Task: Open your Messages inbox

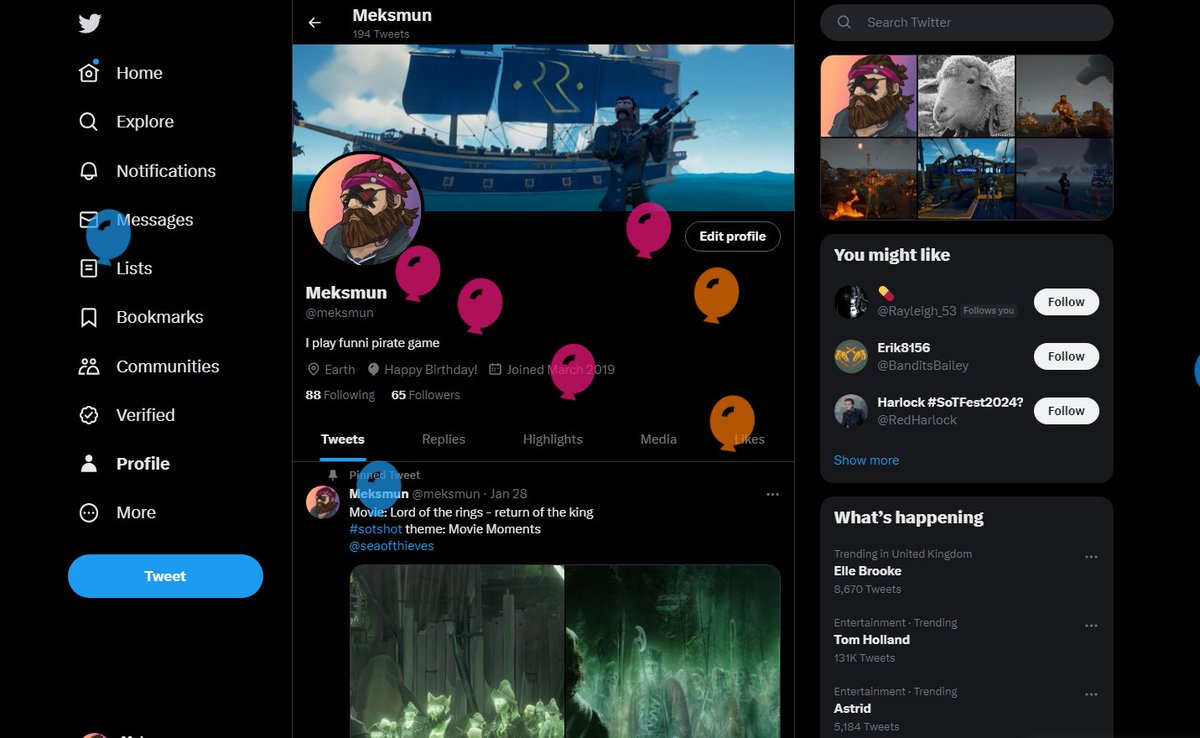Action: pos(155,219)
